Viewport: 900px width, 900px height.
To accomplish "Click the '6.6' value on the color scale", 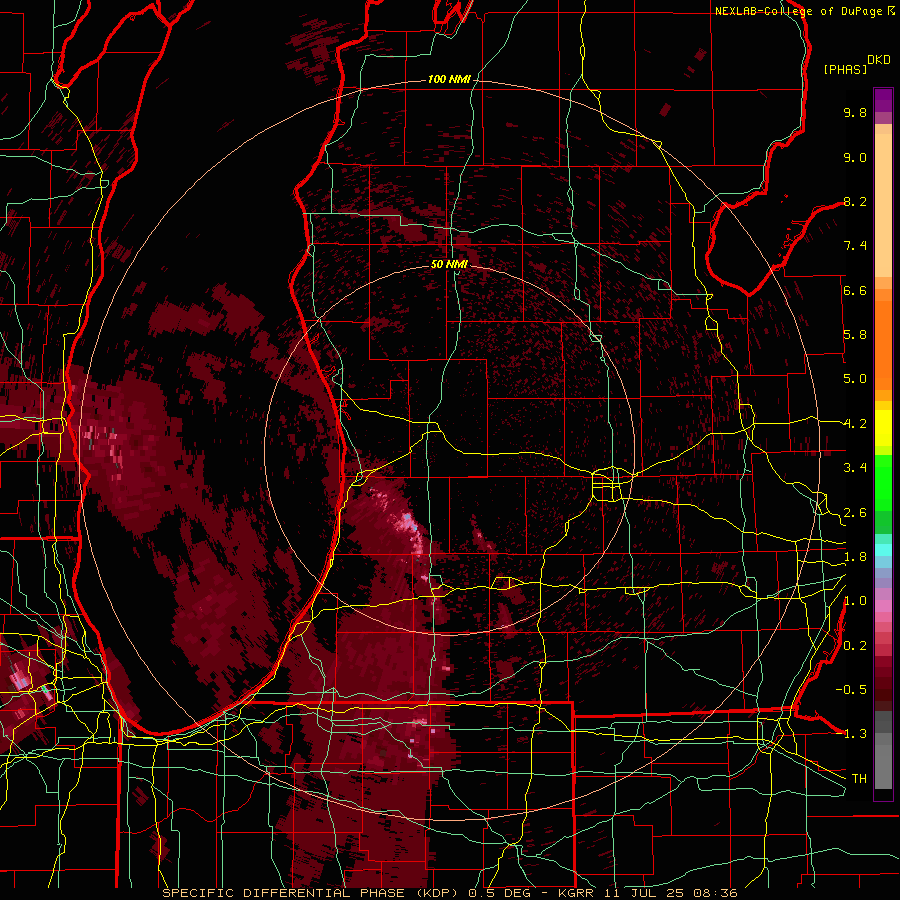I will 855,290.
